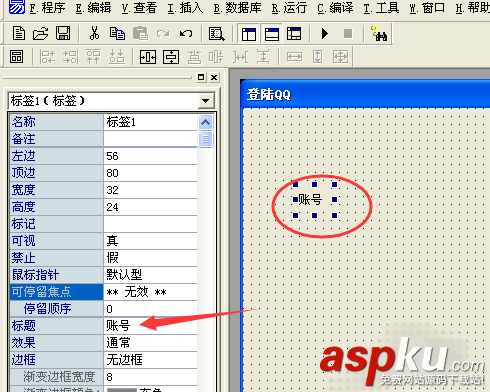The width and height of the screenshot is (490, 392).
Task: Open the R.运行 menu
Action: tap(289, 8)
